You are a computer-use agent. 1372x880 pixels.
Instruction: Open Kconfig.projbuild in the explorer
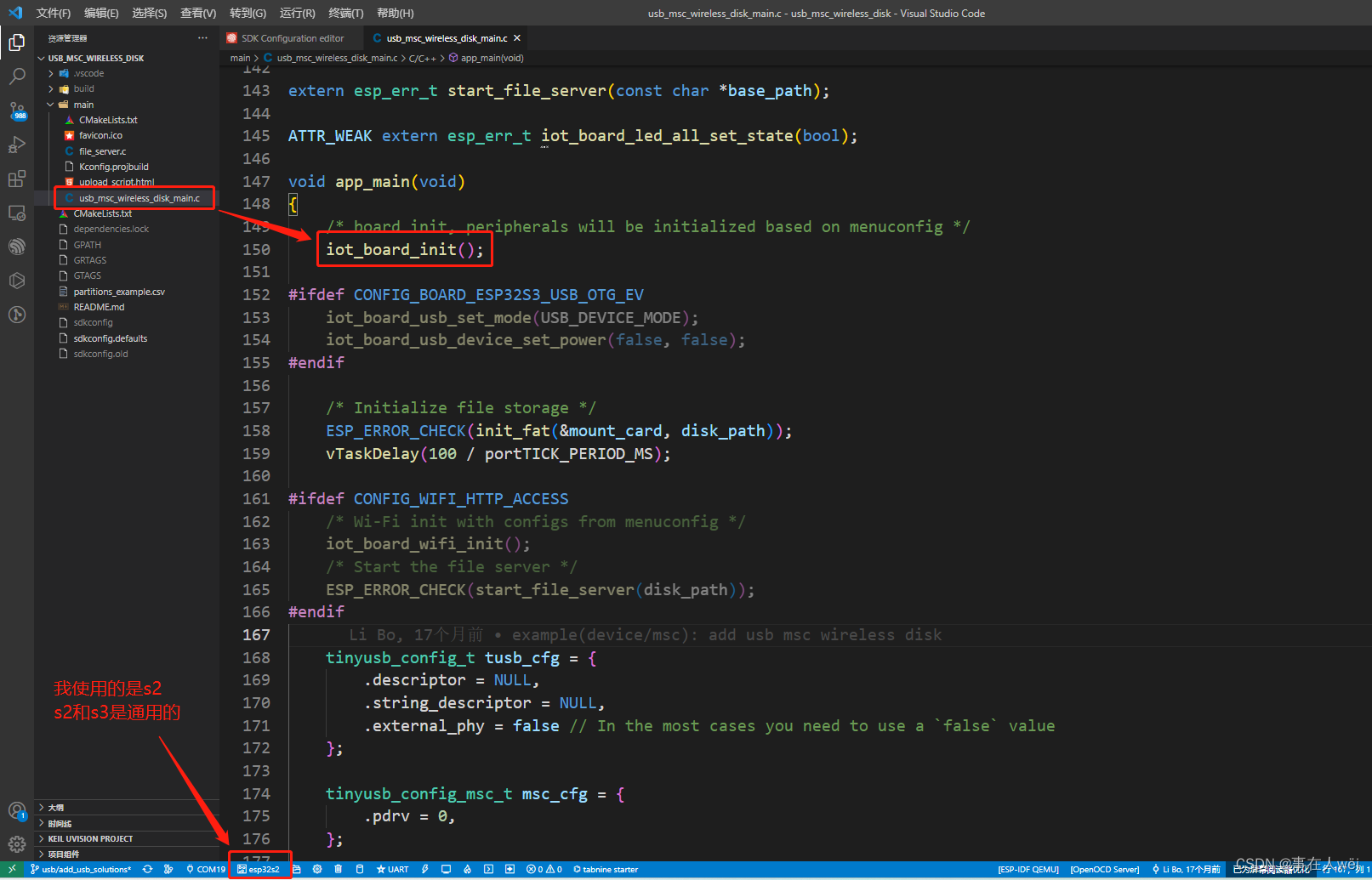127,167
